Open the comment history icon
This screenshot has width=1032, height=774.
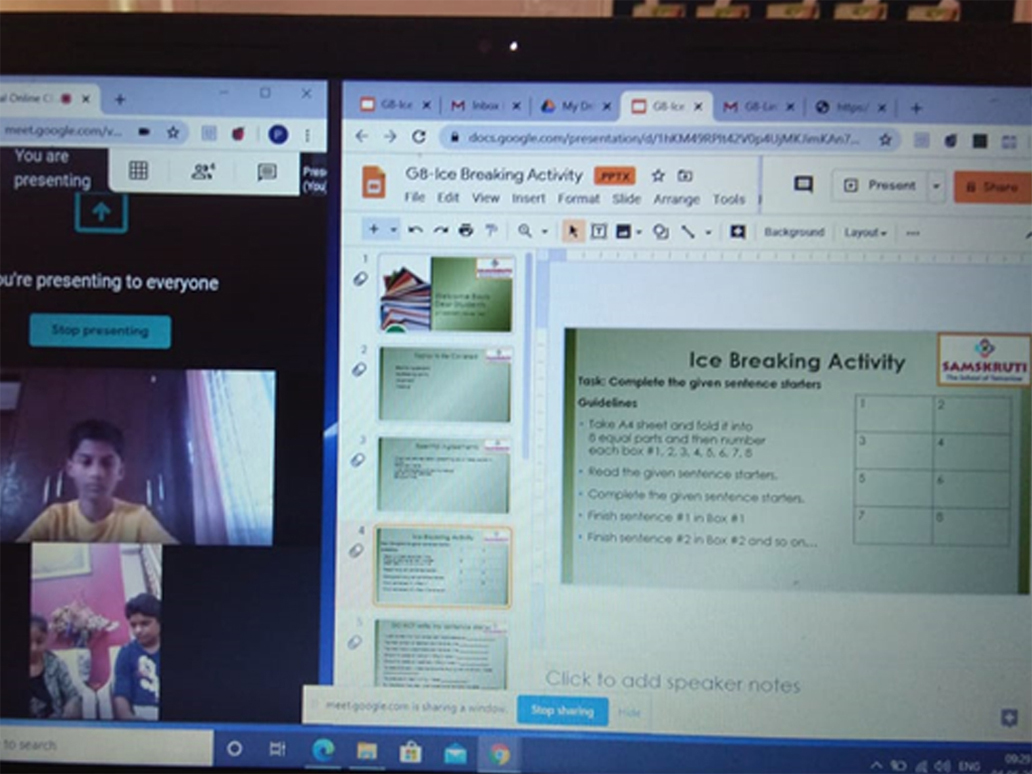coord(802,185)
